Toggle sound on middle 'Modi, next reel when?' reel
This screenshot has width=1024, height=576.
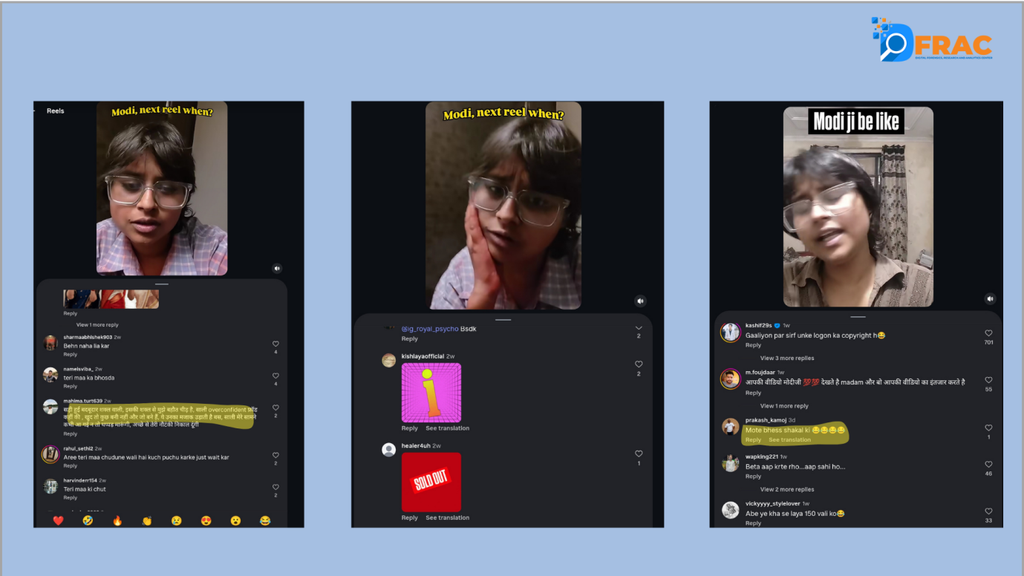[x=640, y=301]
